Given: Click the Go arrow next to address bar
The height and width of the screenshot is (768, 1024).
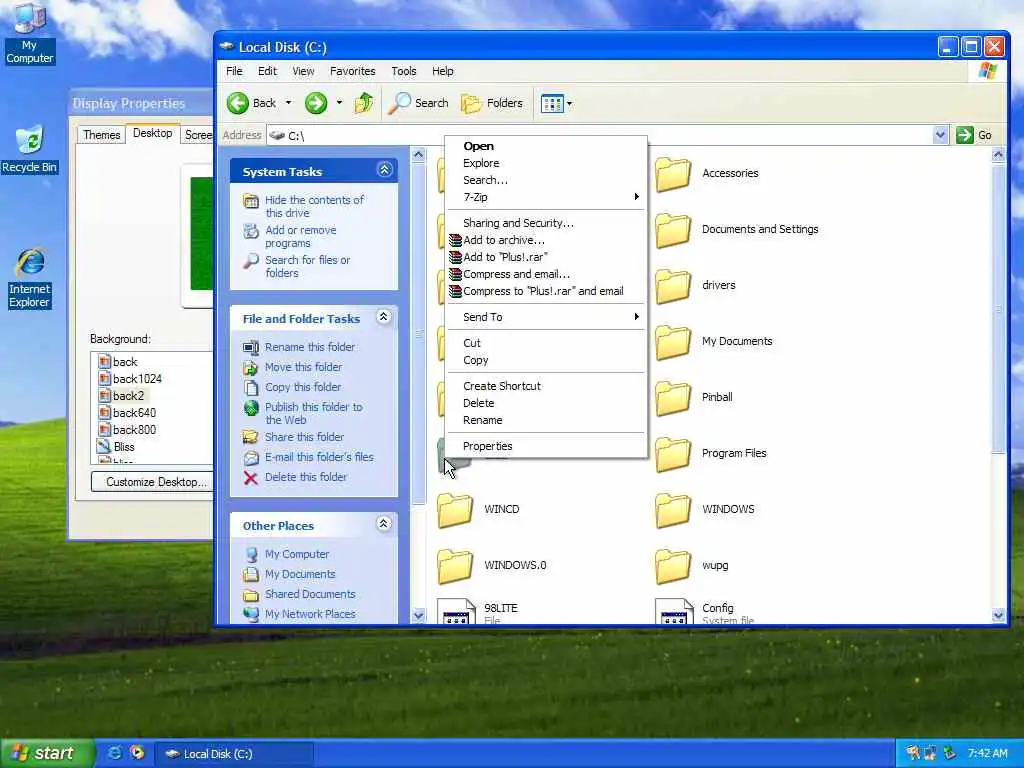Looking at the screenshot, I should pos(965,135).
